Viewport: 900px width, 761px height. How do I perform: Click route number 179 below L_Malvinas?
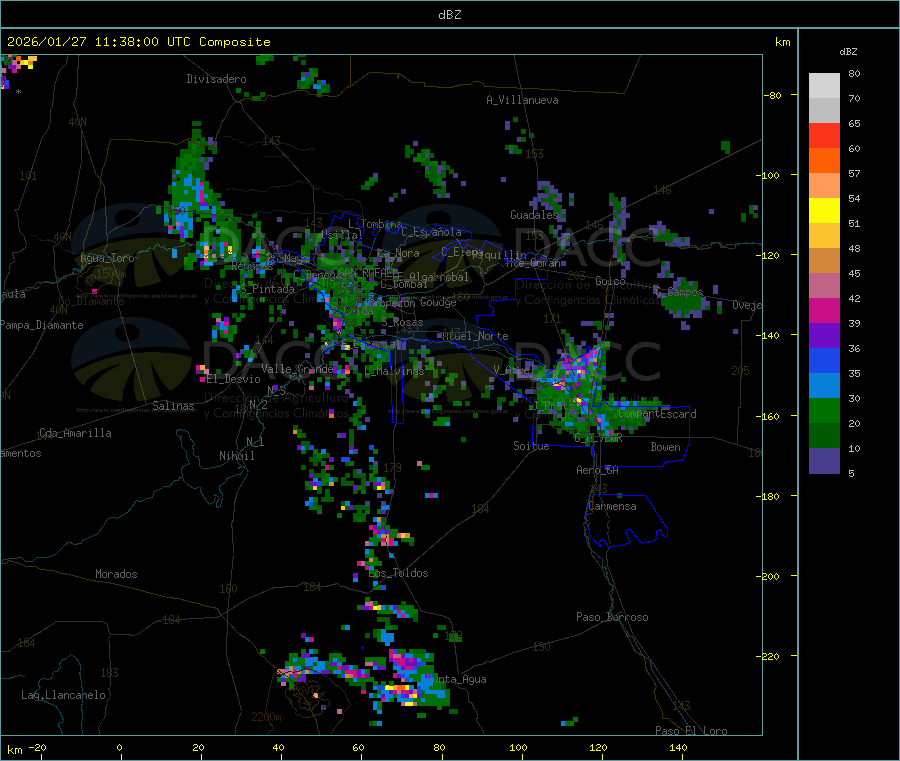tap(392, 468)
